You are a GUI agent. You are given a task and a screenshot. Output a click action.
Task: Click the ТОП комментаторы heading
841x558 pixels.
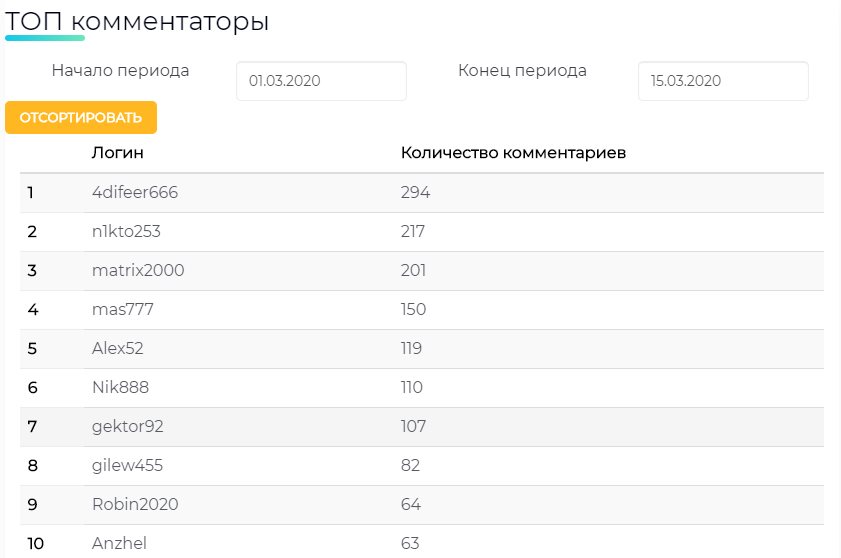[137, 21]
